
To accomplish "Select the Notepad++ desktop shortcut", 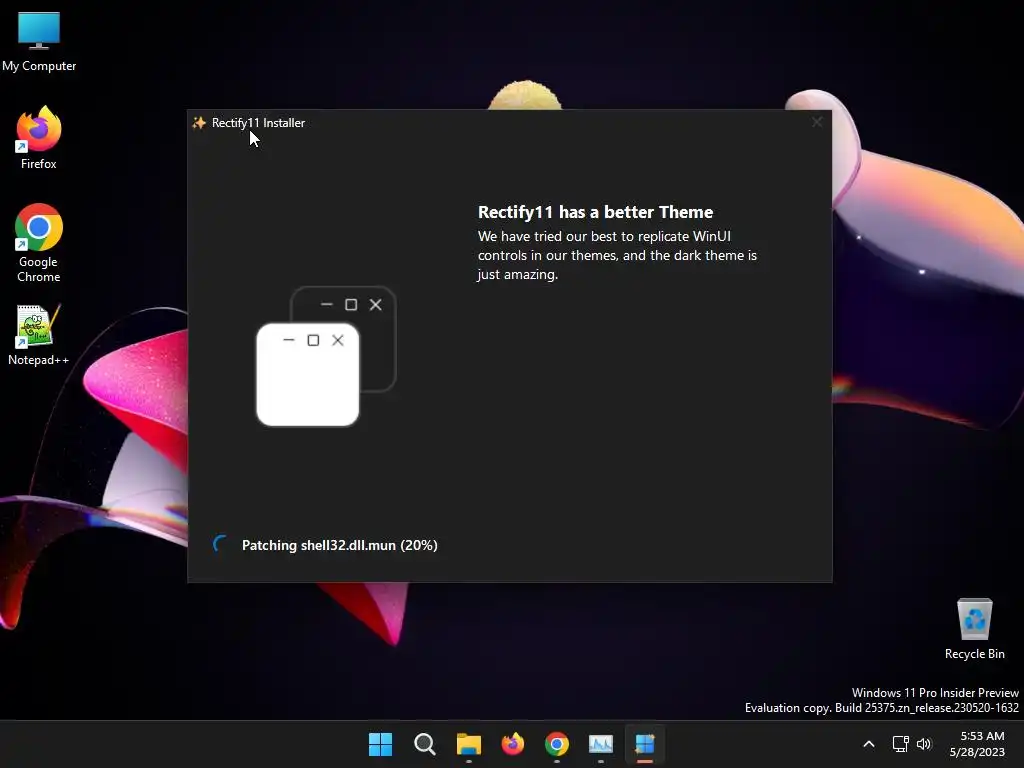I will 39,334.
